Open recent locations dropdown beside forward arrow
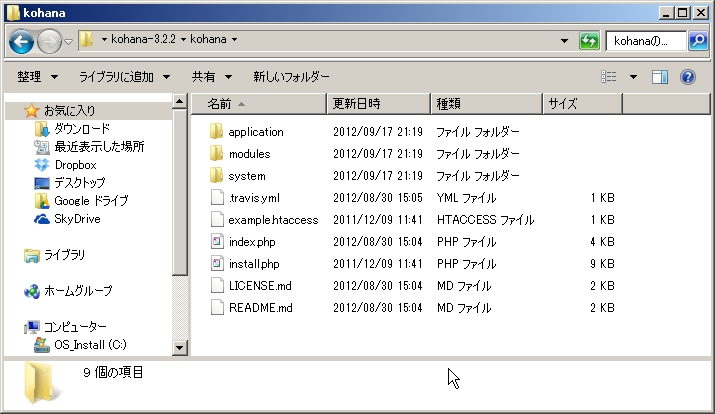The image size is (715, 414). (68, 41)
